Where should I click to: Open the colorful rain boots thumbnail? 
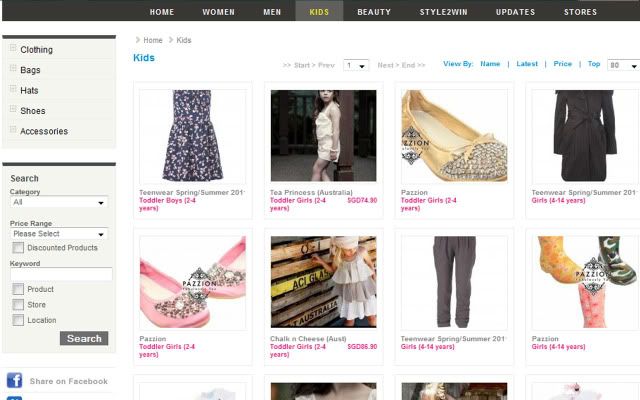point(585,282)
